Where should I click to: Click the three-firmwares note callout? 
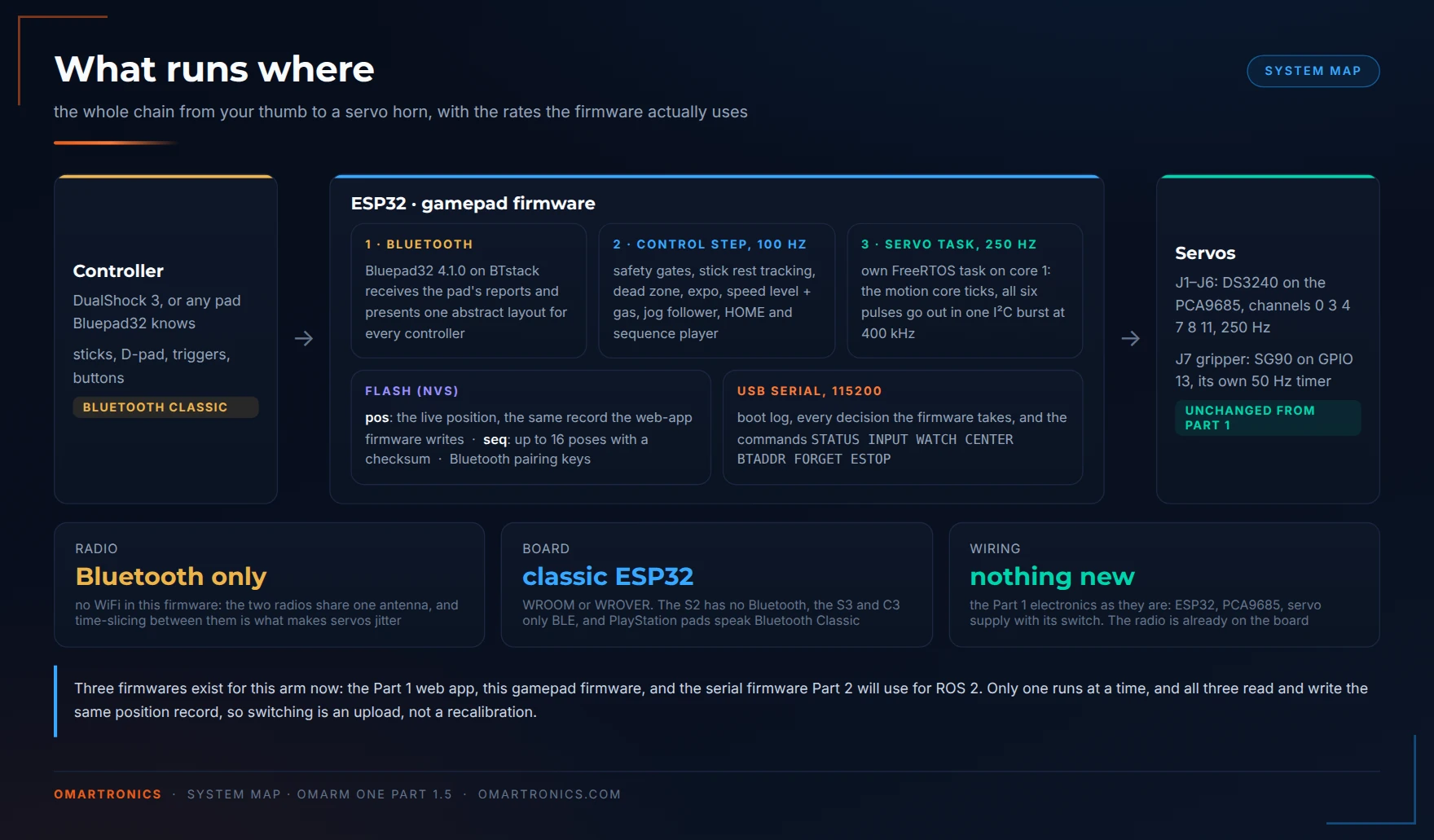[717, 701]
